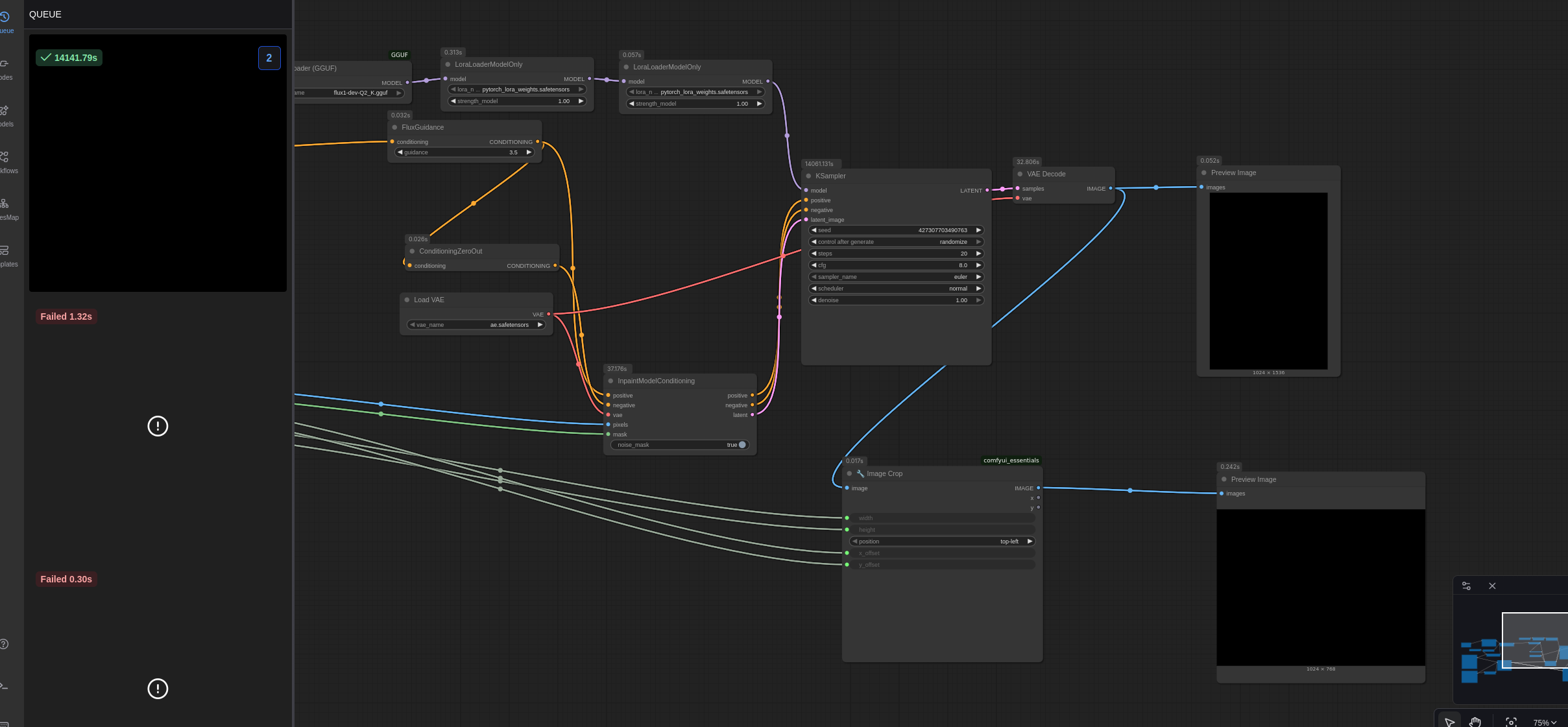Toggle the noise_mask switch in InpaintModelConditioning
This screenshot has width=1568, height=727.
point(742,445)
